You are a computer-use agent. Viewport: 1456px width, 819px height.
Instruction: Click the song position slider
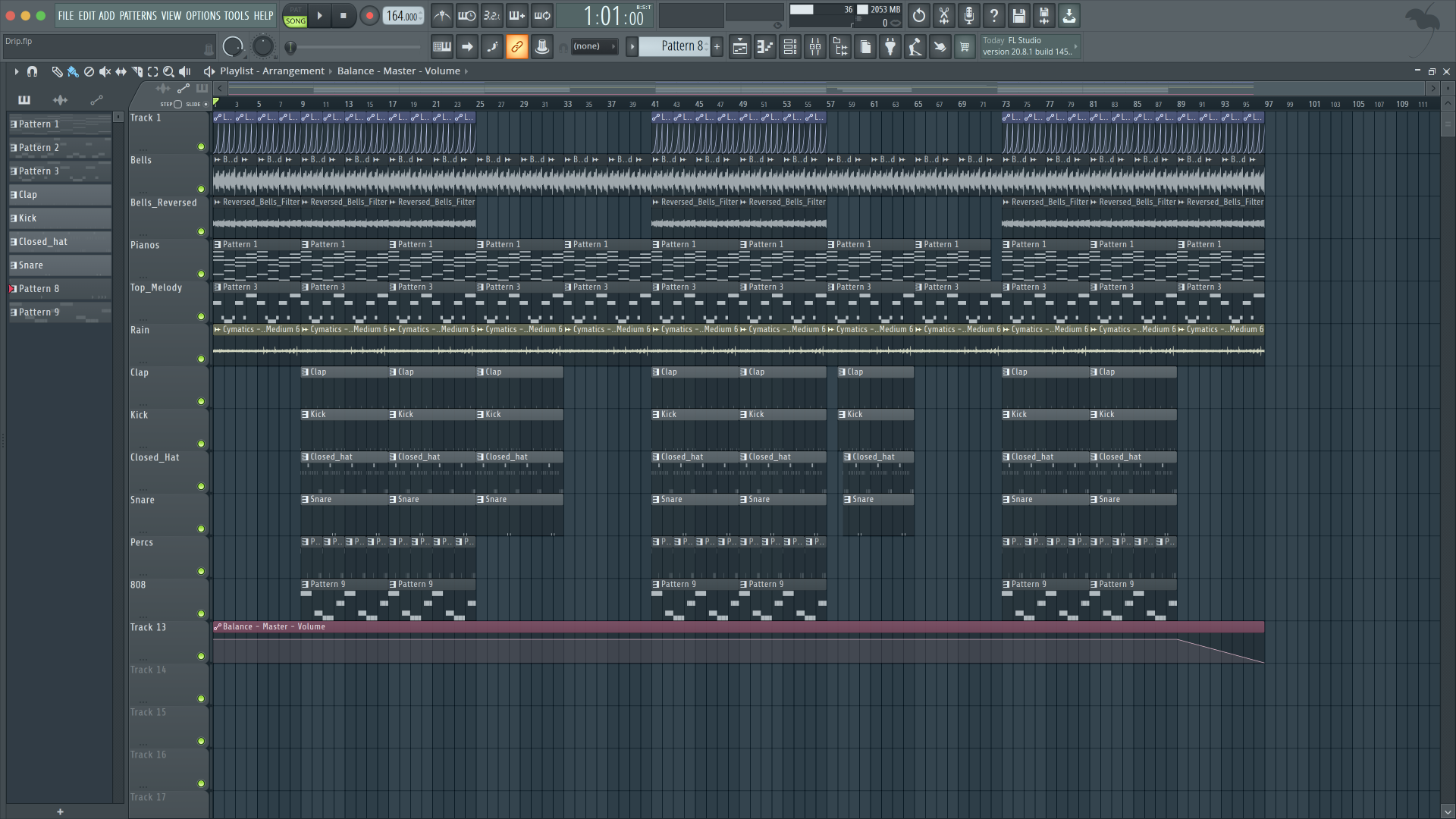coord(354,47)
